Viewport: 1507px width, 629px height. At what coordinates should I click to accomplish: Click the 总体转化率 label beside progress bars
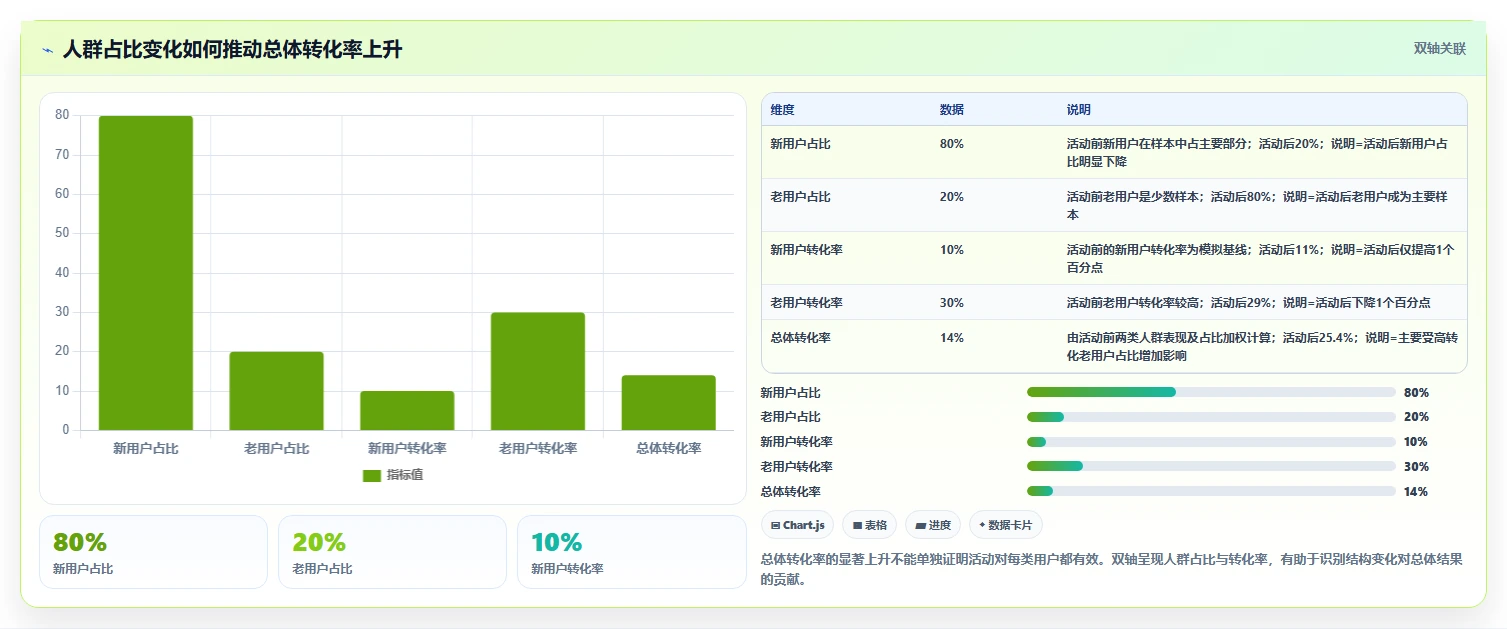pos(790,492)
